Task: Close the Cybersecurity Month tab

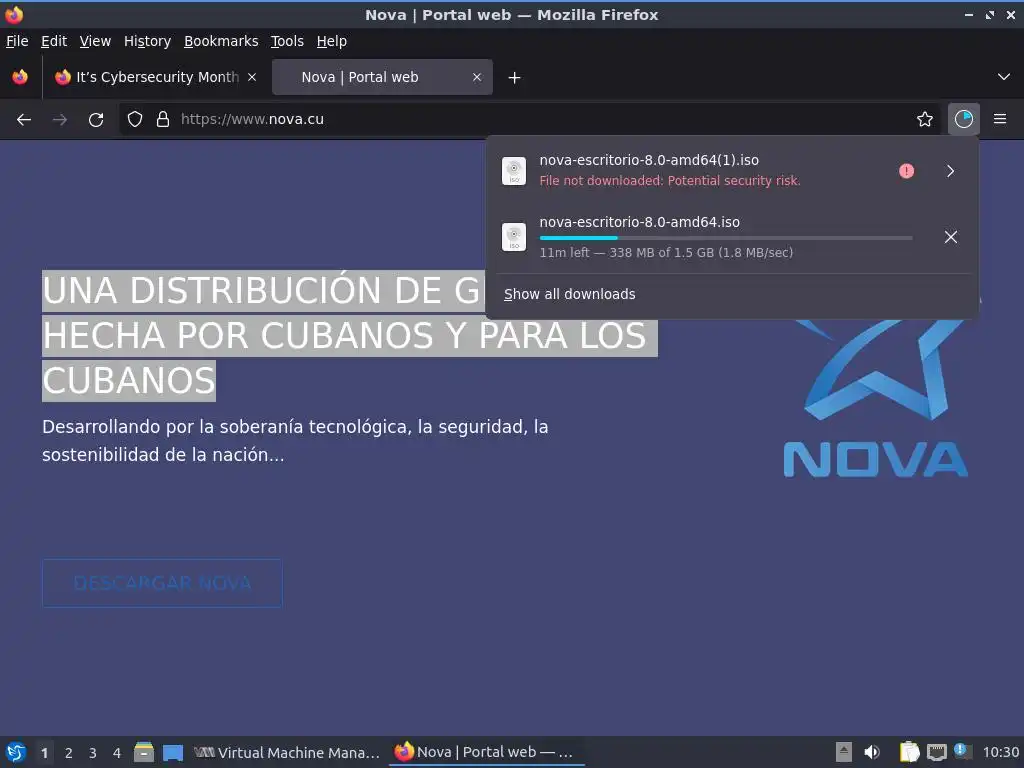Action: (x=252, y=77)
